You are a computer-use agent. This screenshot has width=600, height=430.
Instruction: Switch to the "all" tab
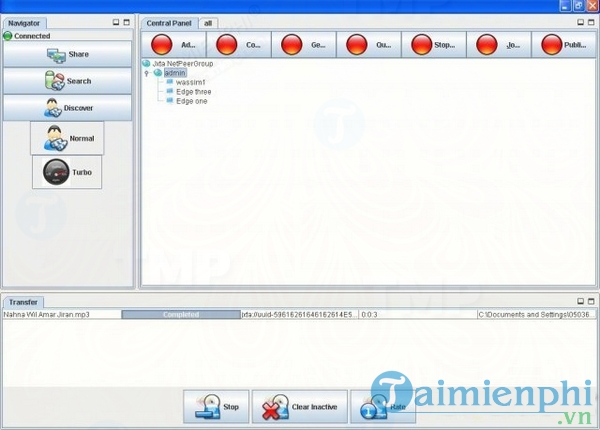207,22
